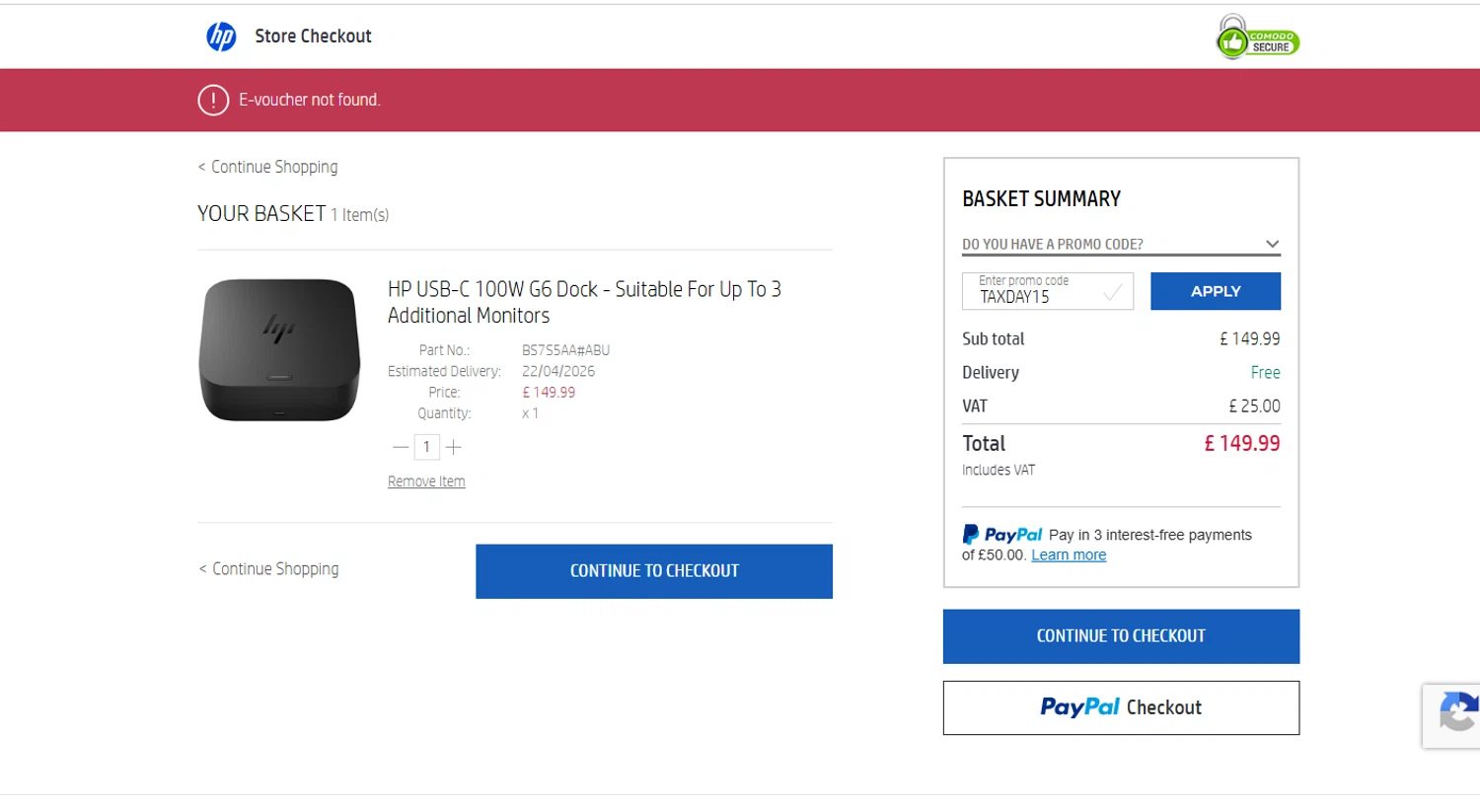Click the "DO YOU HAVE A PROMO CODE?" label

click(1053, 244)
